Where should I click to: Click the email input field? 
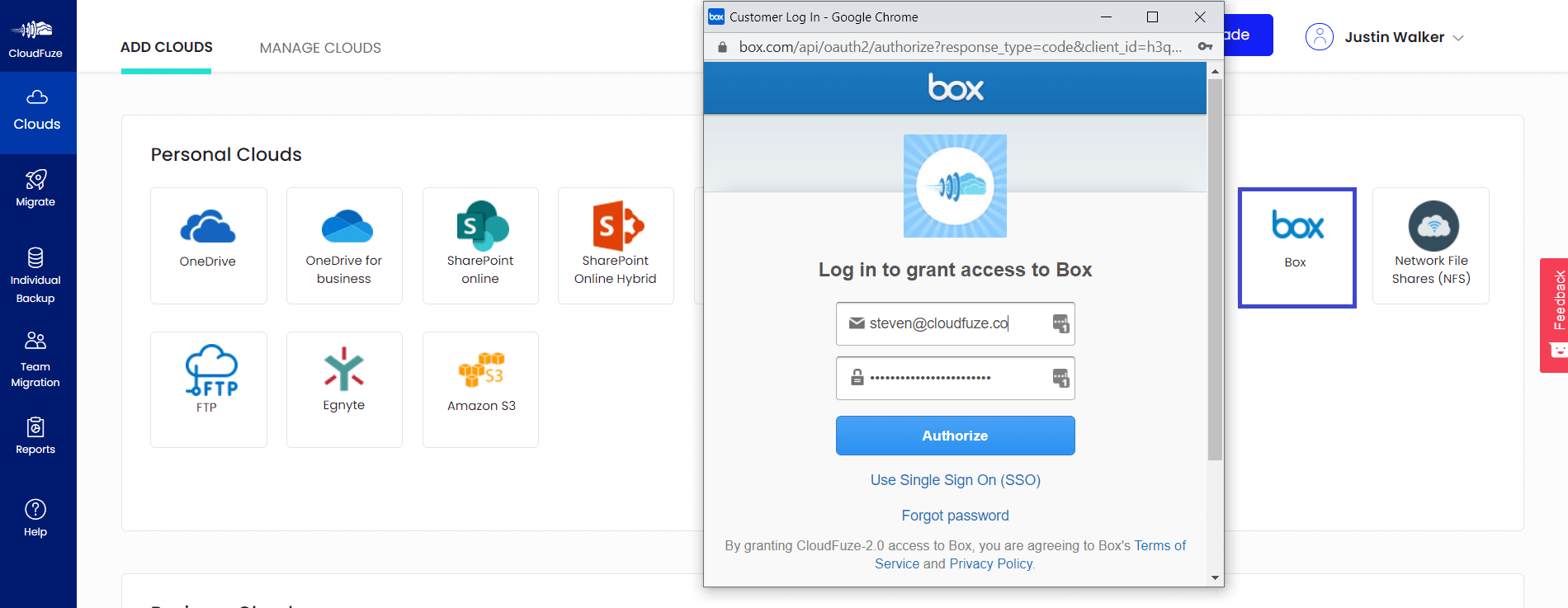tap(955, 323)
